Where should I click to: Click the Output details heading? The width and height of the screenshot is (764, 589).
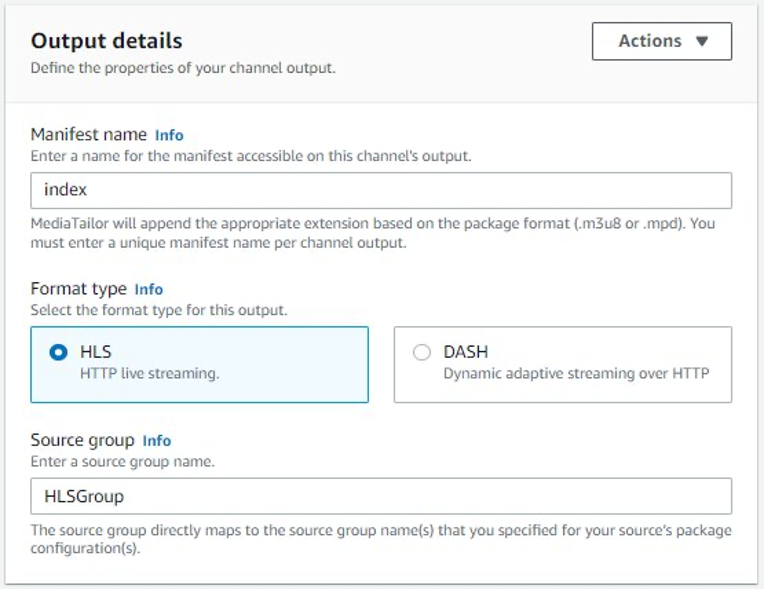pyautogui.click(x=106, y=41)
